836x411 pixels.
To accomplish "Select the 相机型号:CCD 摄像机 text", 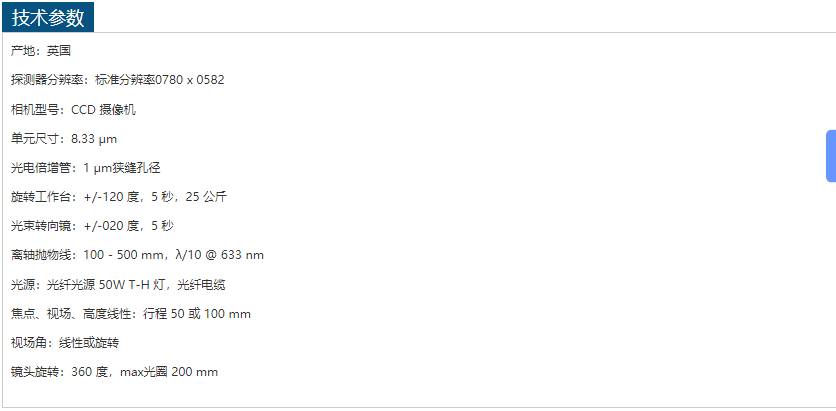I will click(74, 110).
